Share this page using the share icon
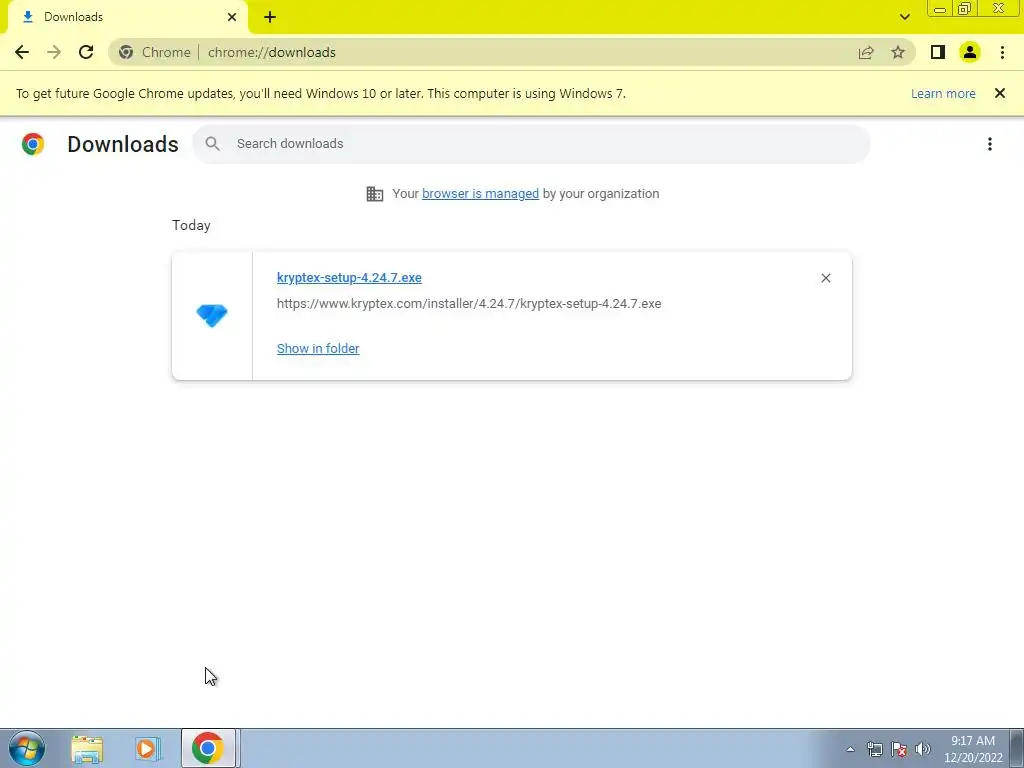The width and height of the screenshot is (1024, 768). pyautogui.click(x=866, y=52)
